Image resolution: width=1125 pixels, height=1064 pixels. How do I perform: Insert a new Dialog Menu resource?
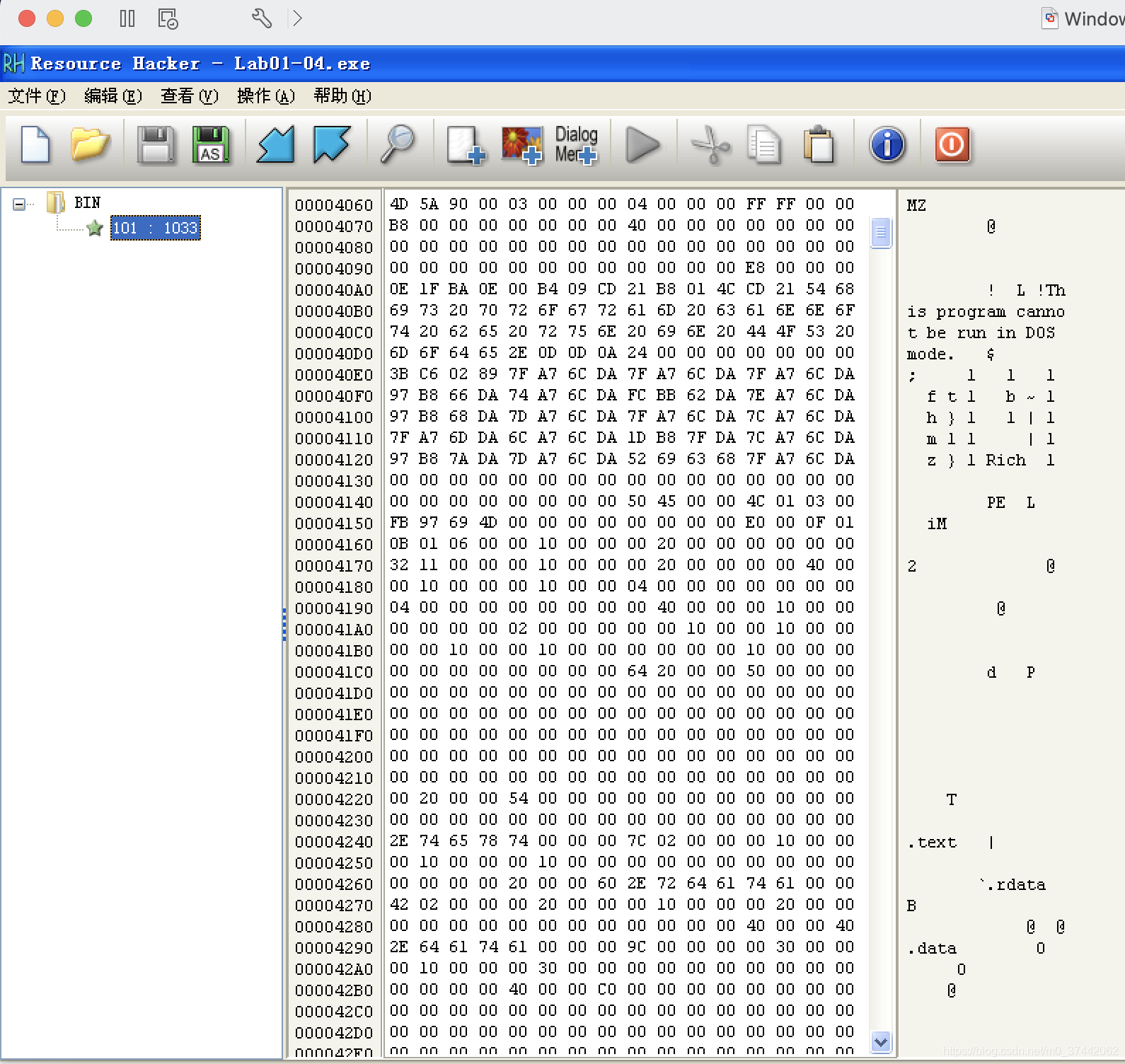576,146
